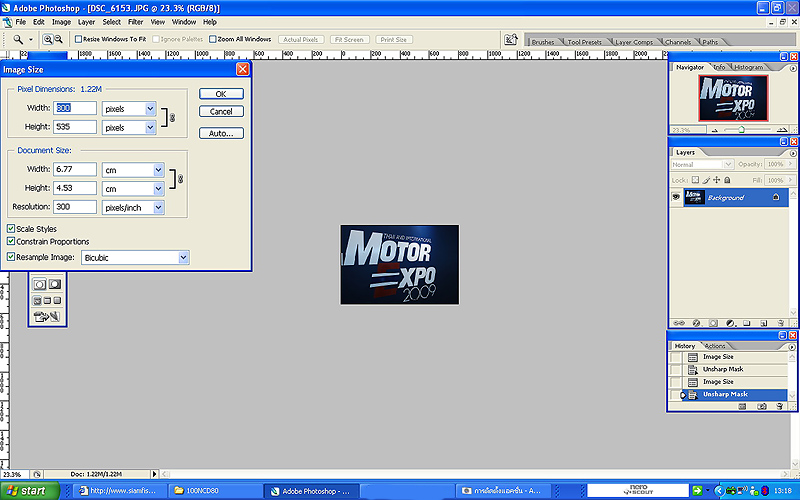Open the Zoom tool preset picker arrow
Screen dimensions: 800x500
(x=31, y=39)
